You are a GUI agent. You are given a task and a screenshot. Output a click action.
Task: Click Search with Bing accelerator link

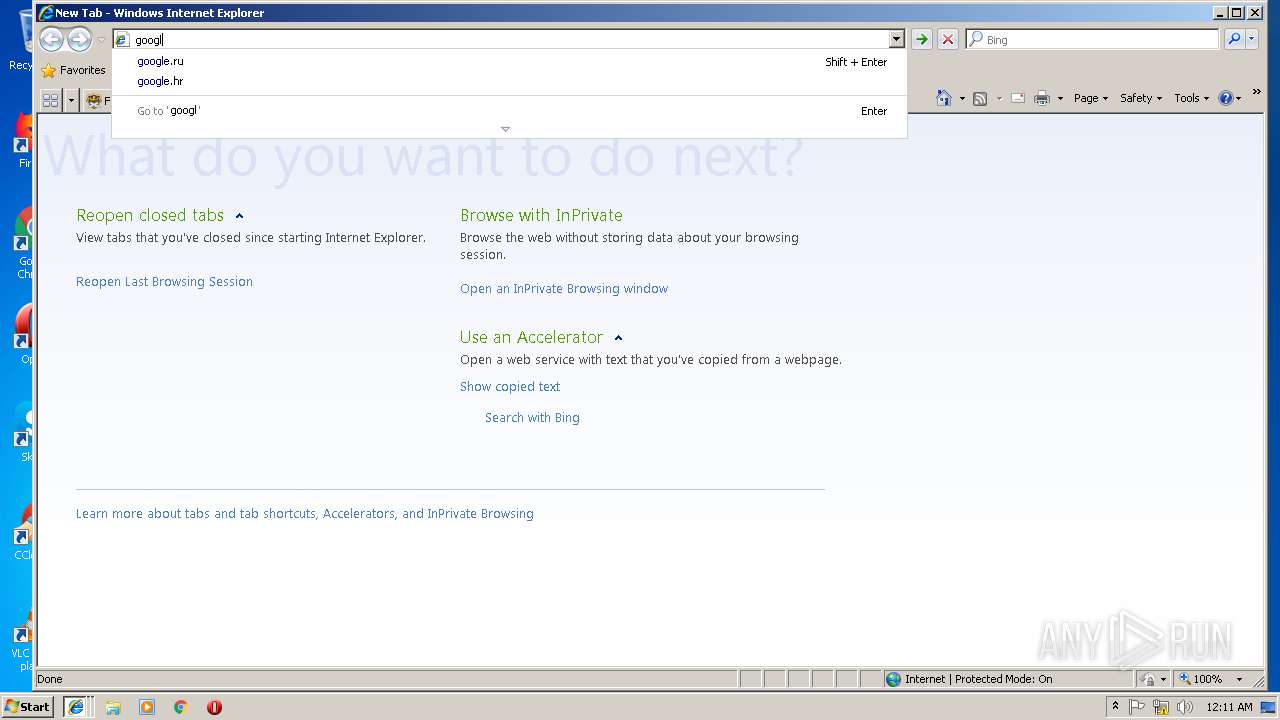[532, 418]
